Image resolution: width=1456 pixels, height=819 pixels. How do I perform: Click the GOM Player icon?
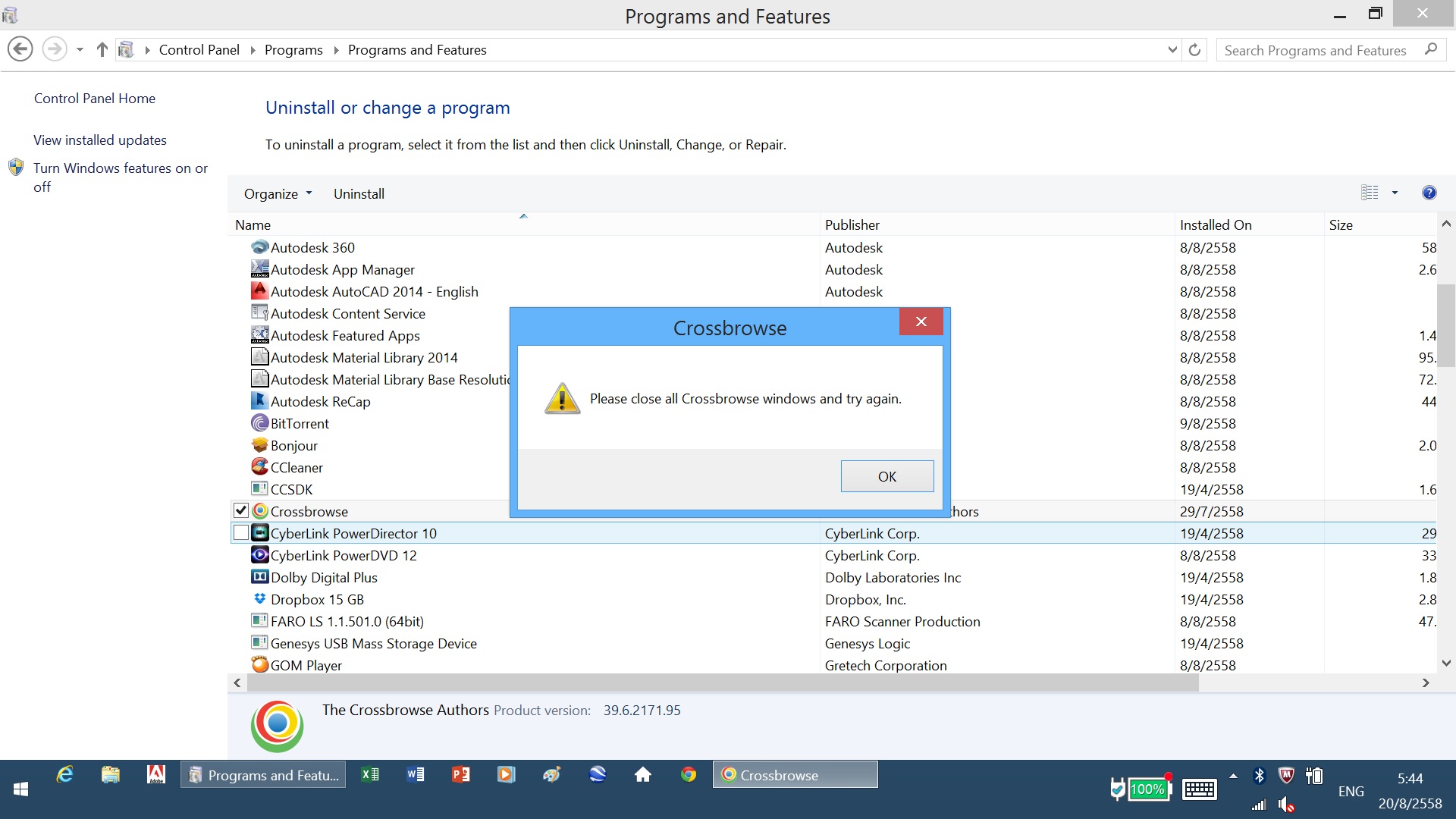click(260, 665)
